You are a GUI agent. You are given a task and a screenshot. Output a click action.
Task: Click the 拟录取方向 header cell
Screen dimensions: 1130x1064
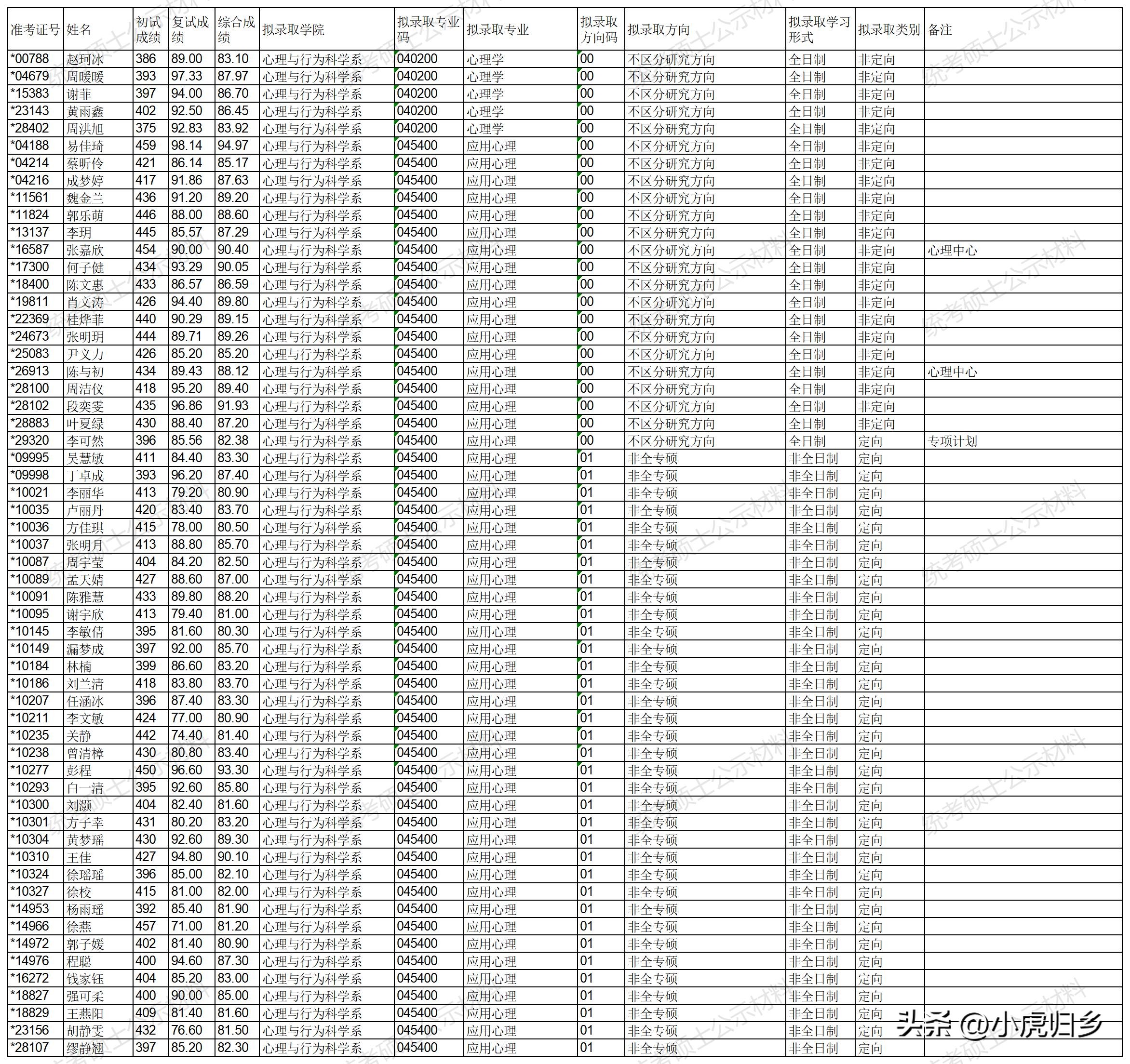(x=658, y=29)
